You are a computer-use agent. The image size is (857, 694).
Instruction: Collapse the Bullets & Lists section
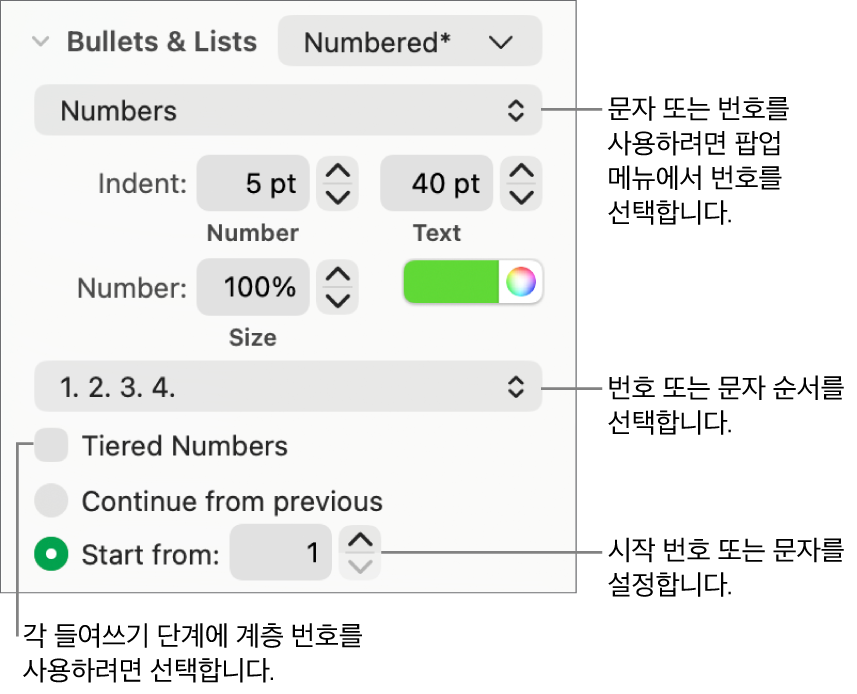41,42
